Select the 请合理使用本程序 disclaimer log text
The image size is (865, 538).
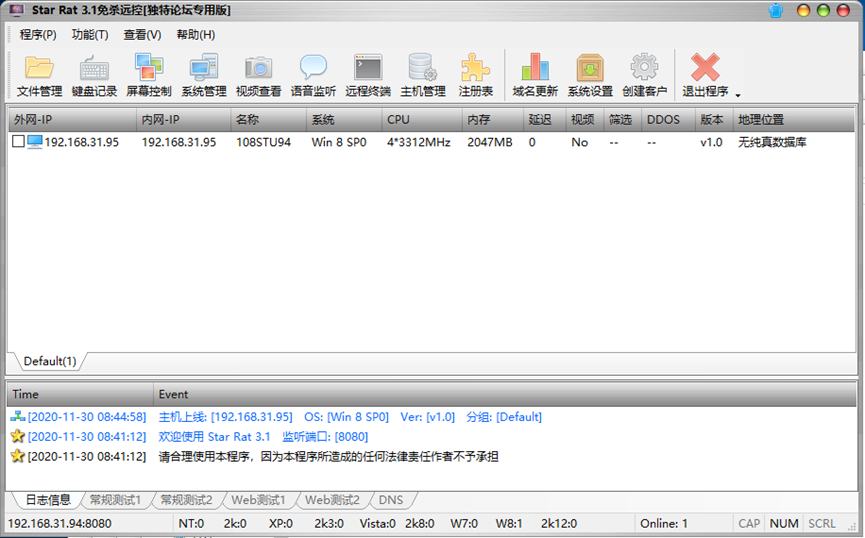pyautogui.click(x=328, y=456)
